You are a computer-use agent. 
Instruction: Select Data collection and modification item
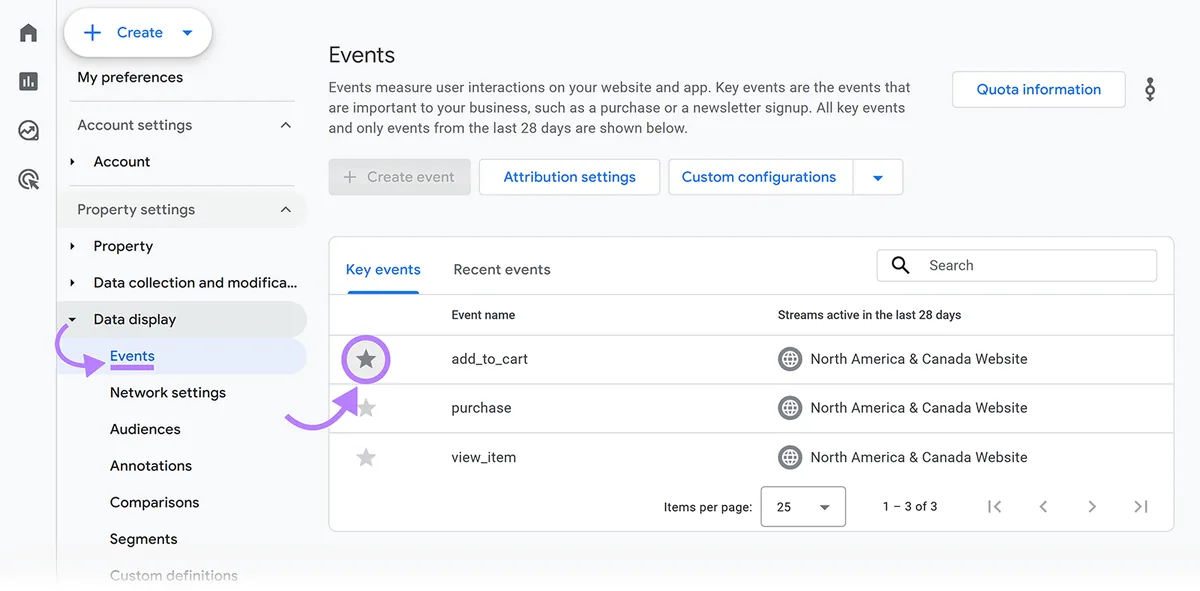(x=195, y=283)
